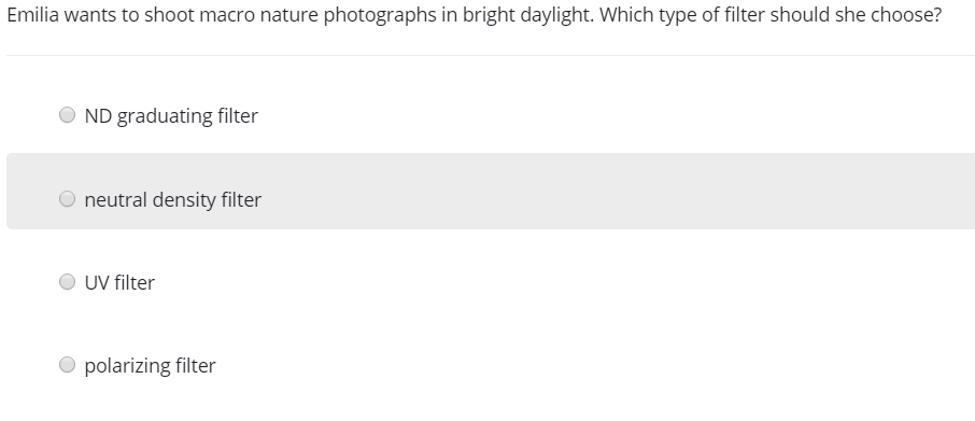Click the 'neutral density filter' label text

(x=173, y=200)
